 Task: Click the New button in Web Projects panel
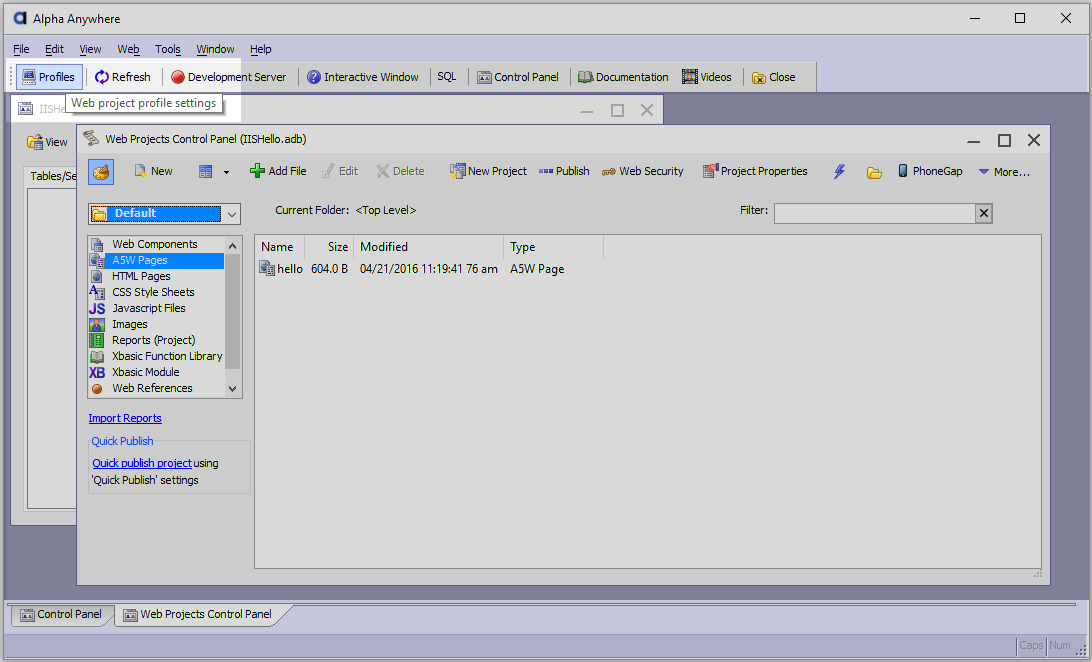[x=153, y=171]
